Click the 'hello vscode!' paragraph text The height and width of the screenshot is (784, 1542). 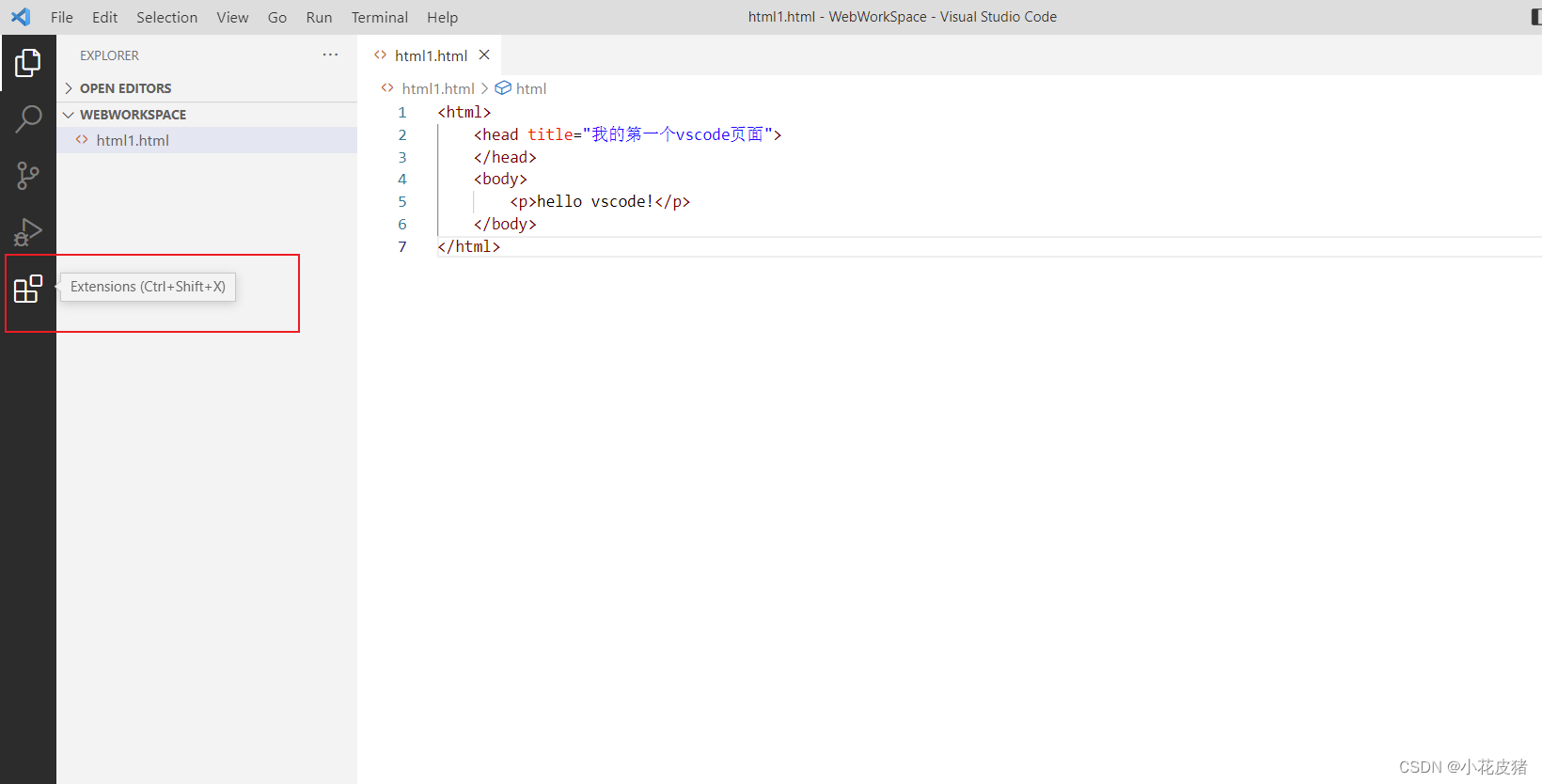tap(594, 201)
